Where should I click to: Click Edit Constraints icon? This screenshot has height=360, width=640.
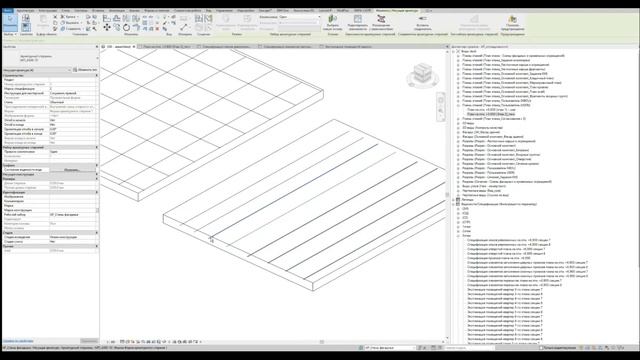coord(358,19)
